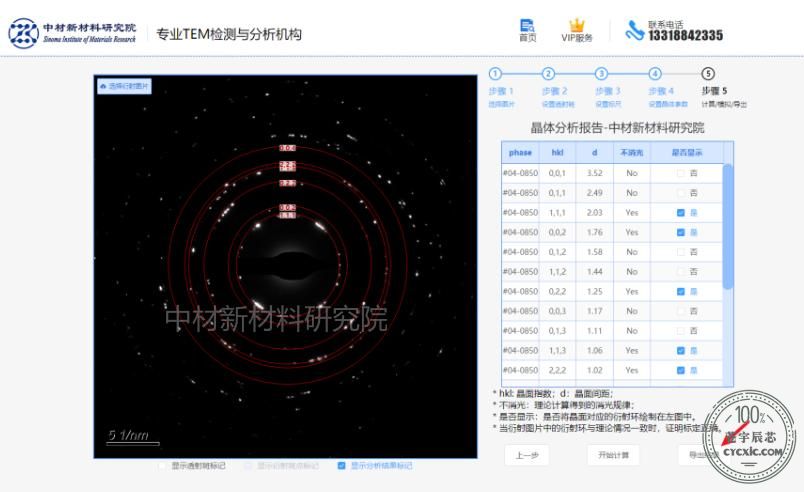
Task: Click the phone number 13318842335
Action: [686, 35]
